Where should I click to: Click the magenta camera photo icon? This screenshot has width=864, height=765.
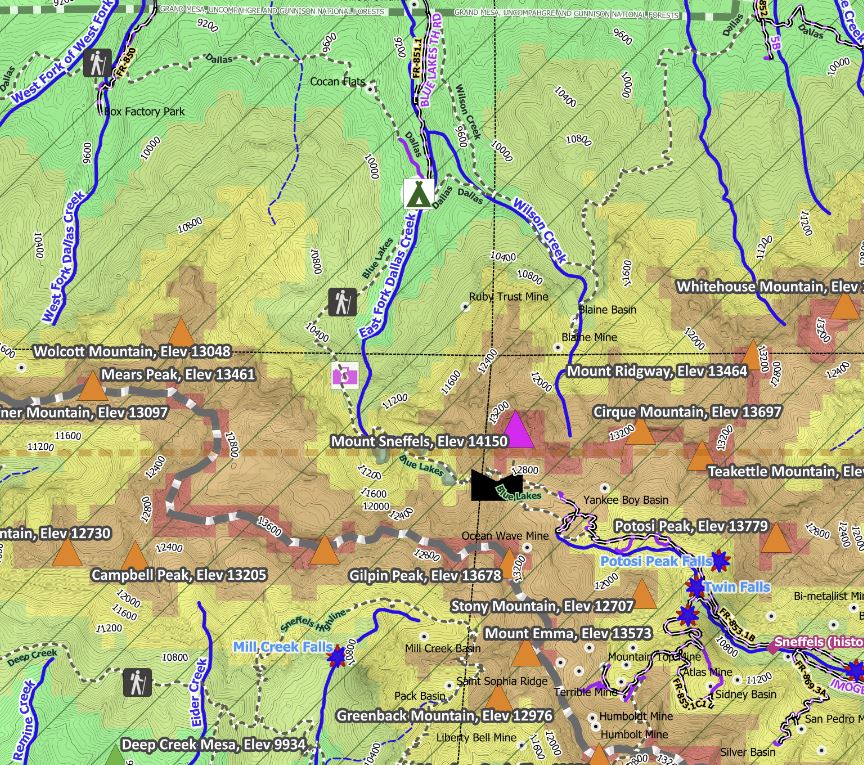[345, 376]
